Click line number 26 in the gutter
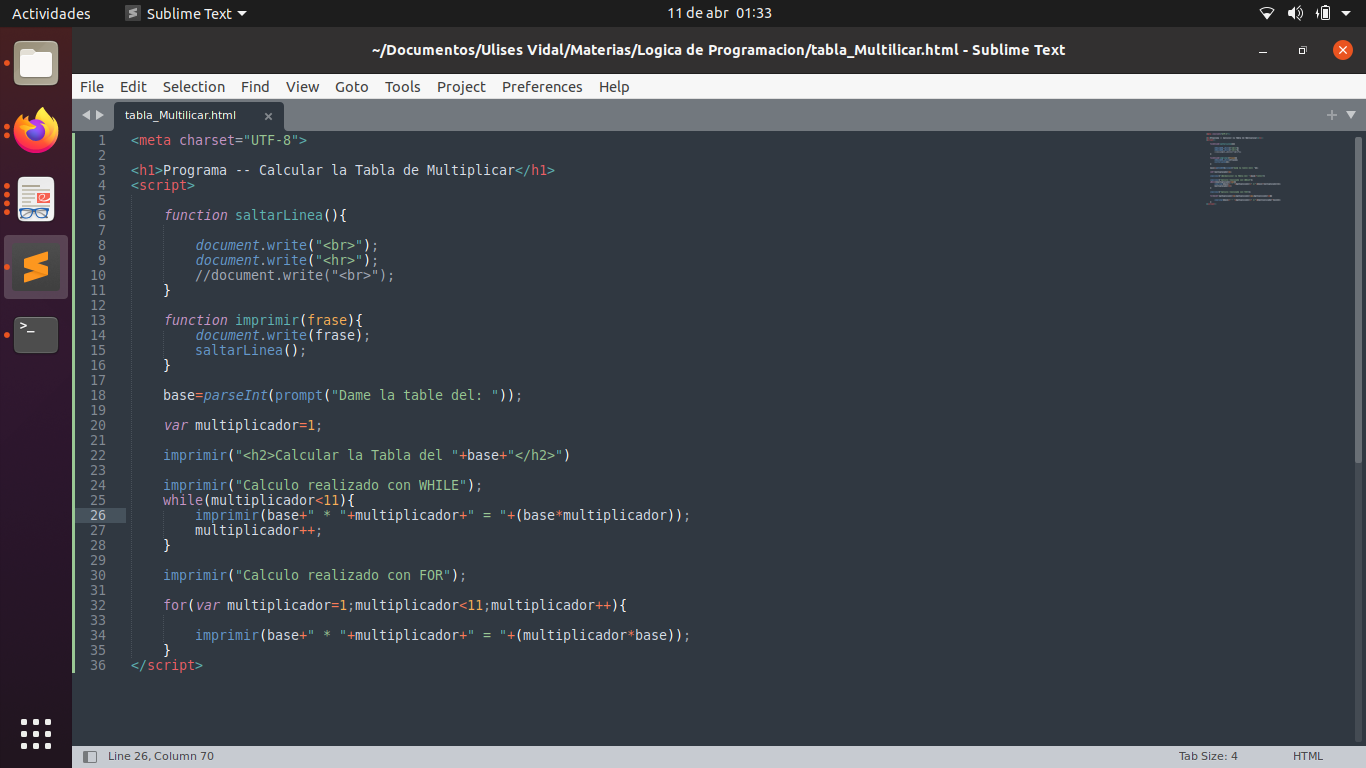1366x768 pixels. coord(97,515)
